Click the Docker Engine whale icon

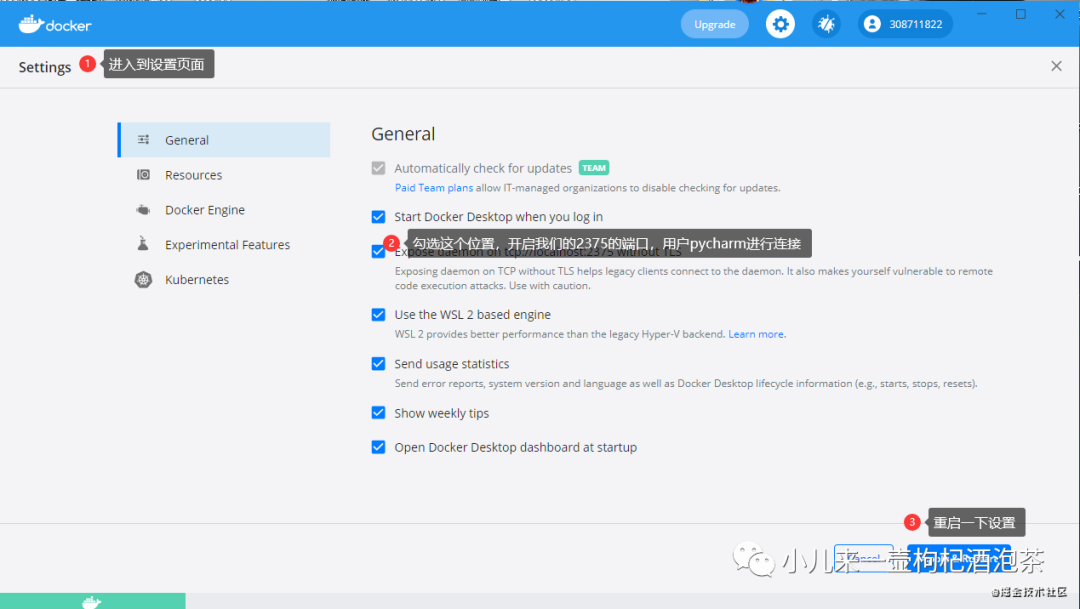143,210
